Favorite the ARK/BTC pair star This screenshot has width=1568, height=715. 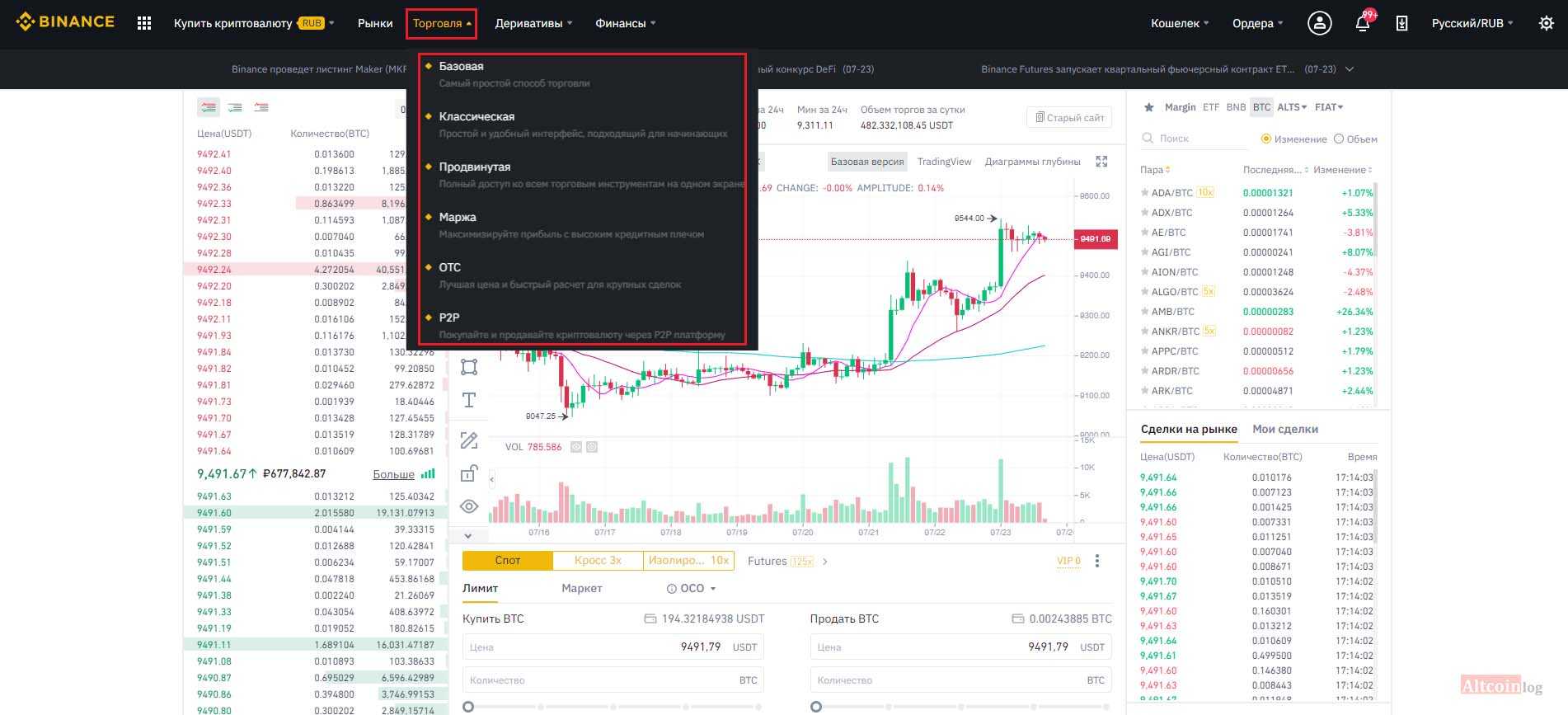[1144, 391]
